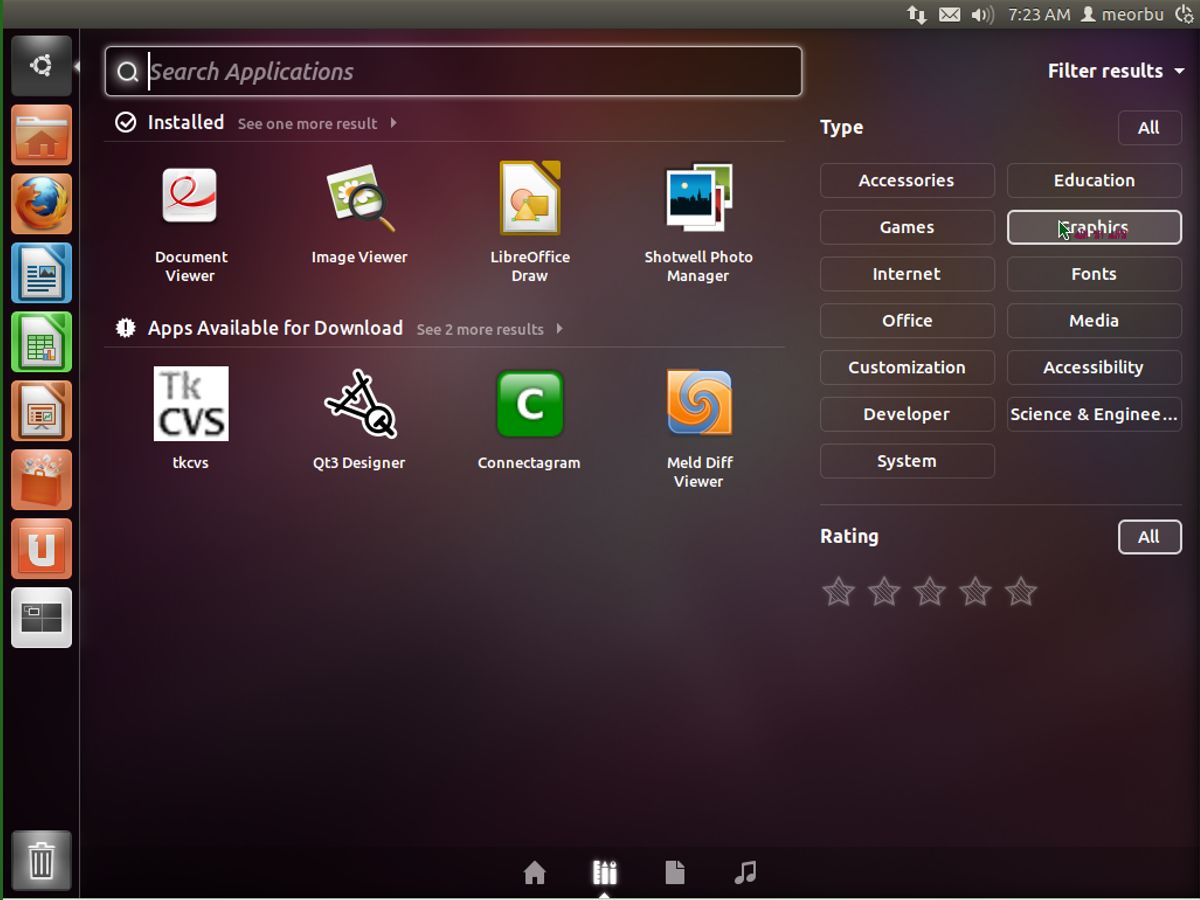Enable the Graphics type filter
1200x900 pixels.
[x=1093, y=227]
